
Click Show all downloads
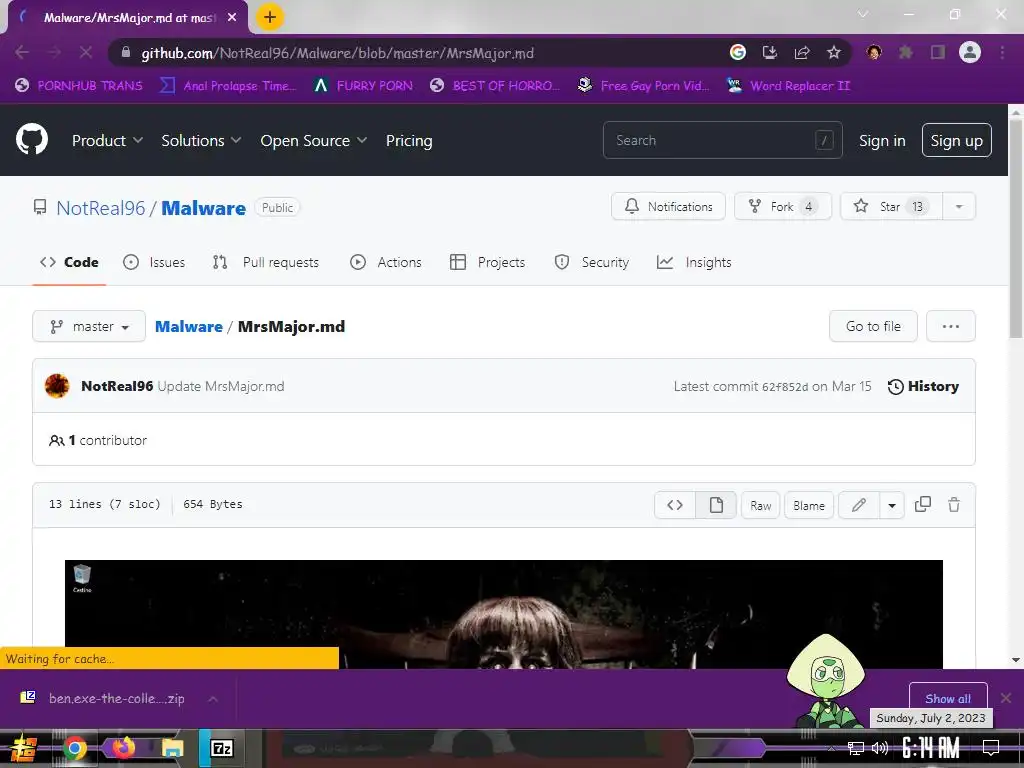point(948,698)
